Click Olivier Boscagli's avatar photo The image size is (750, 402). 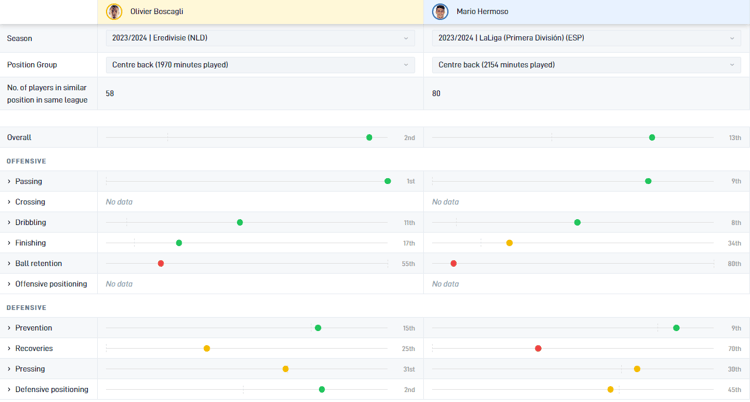pyautogui.click(x=114, y=12)
